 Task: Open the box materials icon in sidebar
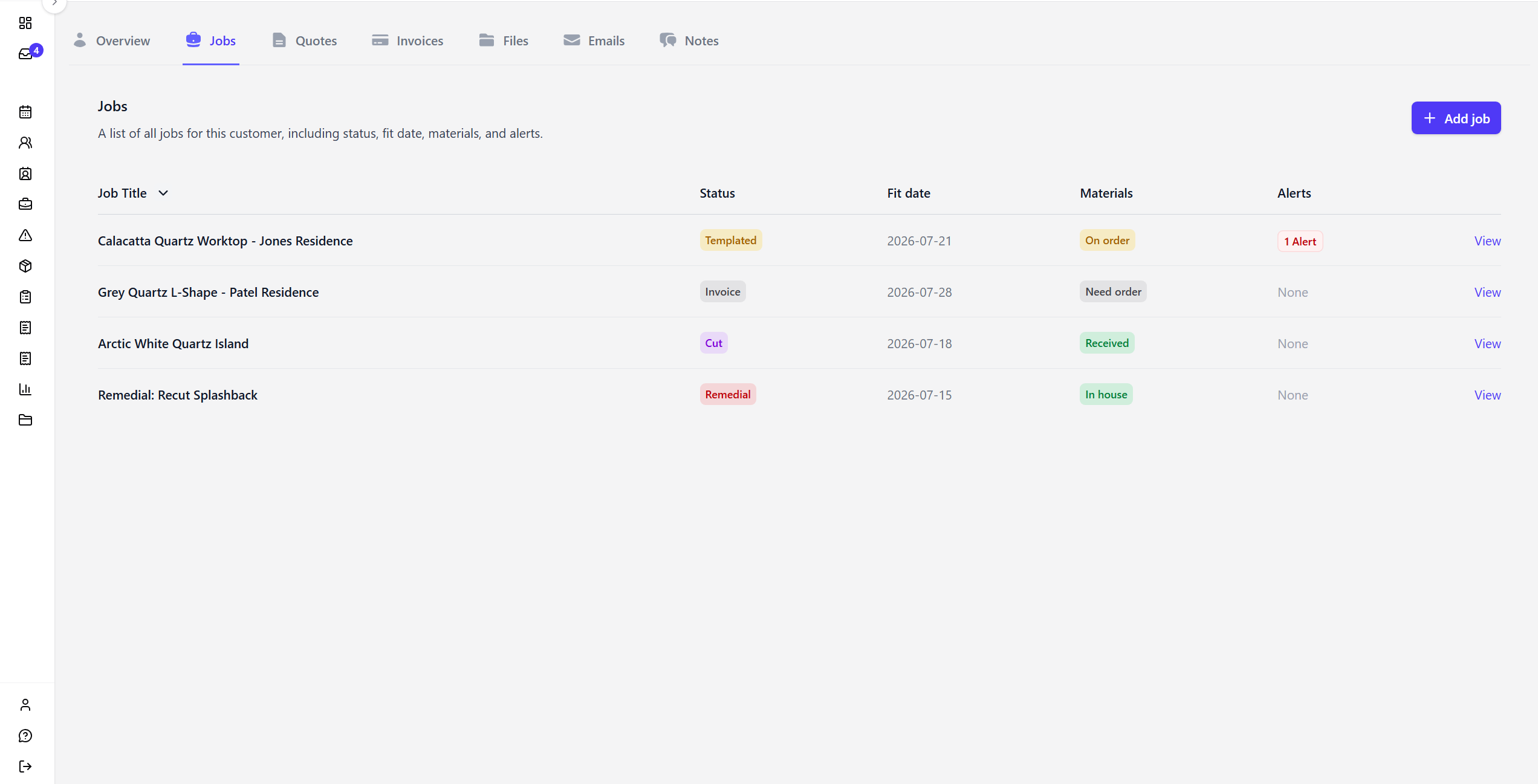click(25, 266)
